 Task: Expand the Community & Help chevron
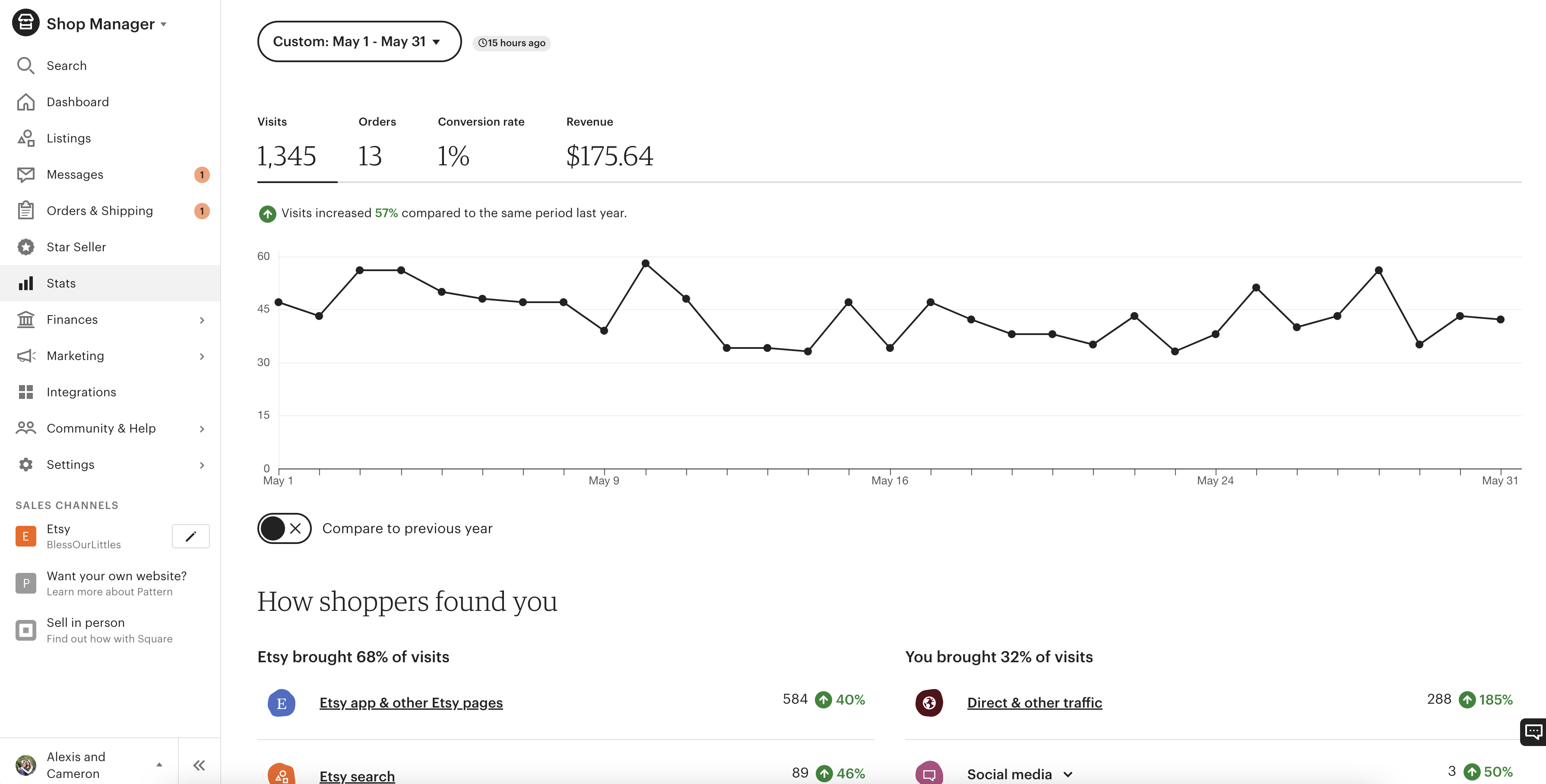coord(202,429)
